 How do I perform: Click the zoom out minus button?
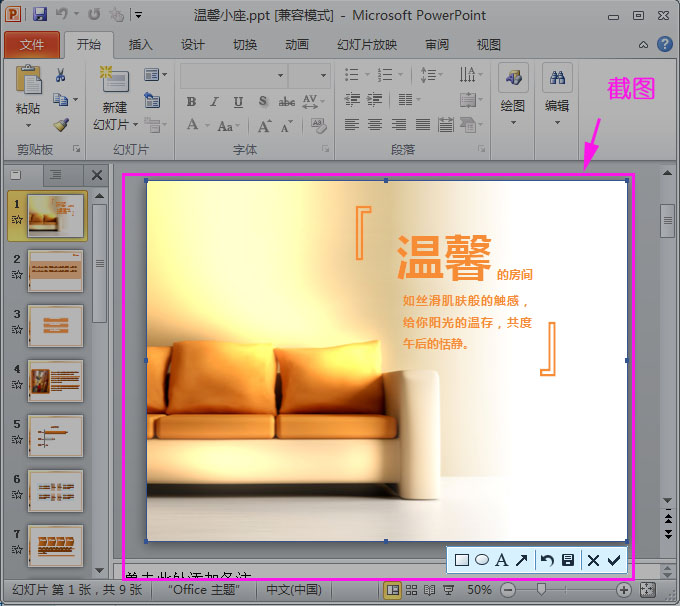coord(508,590)
